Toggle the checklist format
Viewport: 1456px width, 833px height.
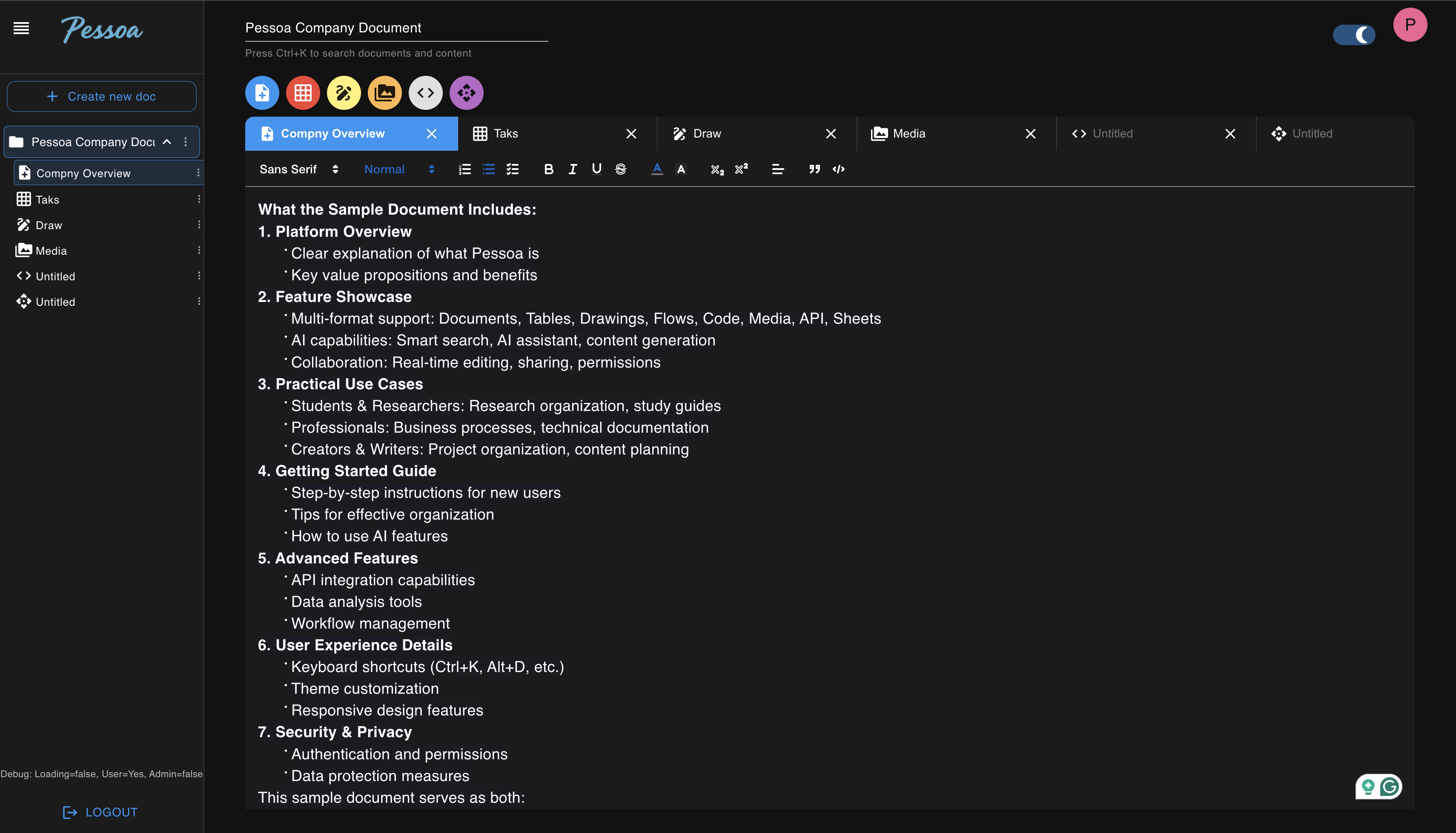click(513, 169)
